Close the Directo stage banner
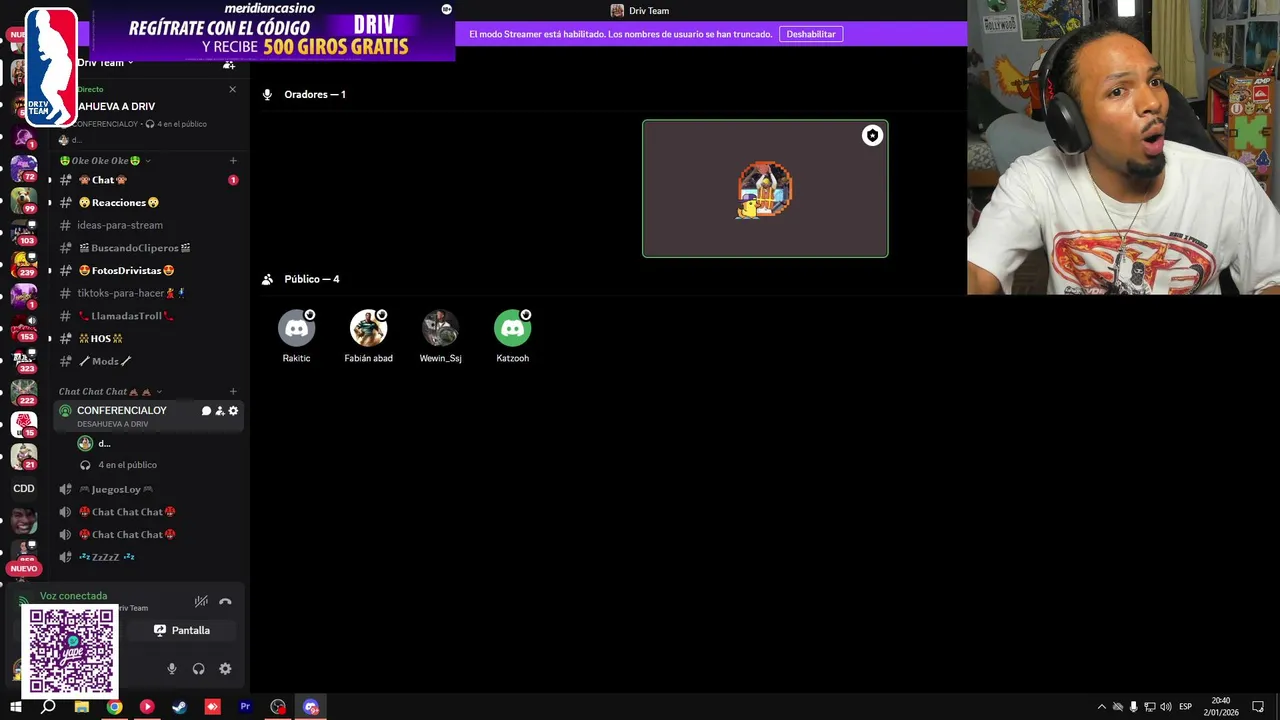1280x720 pixels. click(x=232, y=89)
